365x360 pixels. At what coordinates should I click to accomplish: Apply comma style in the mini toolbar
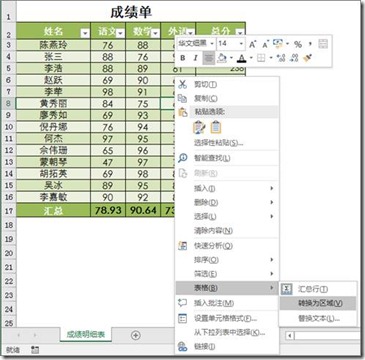coord(310,44)
